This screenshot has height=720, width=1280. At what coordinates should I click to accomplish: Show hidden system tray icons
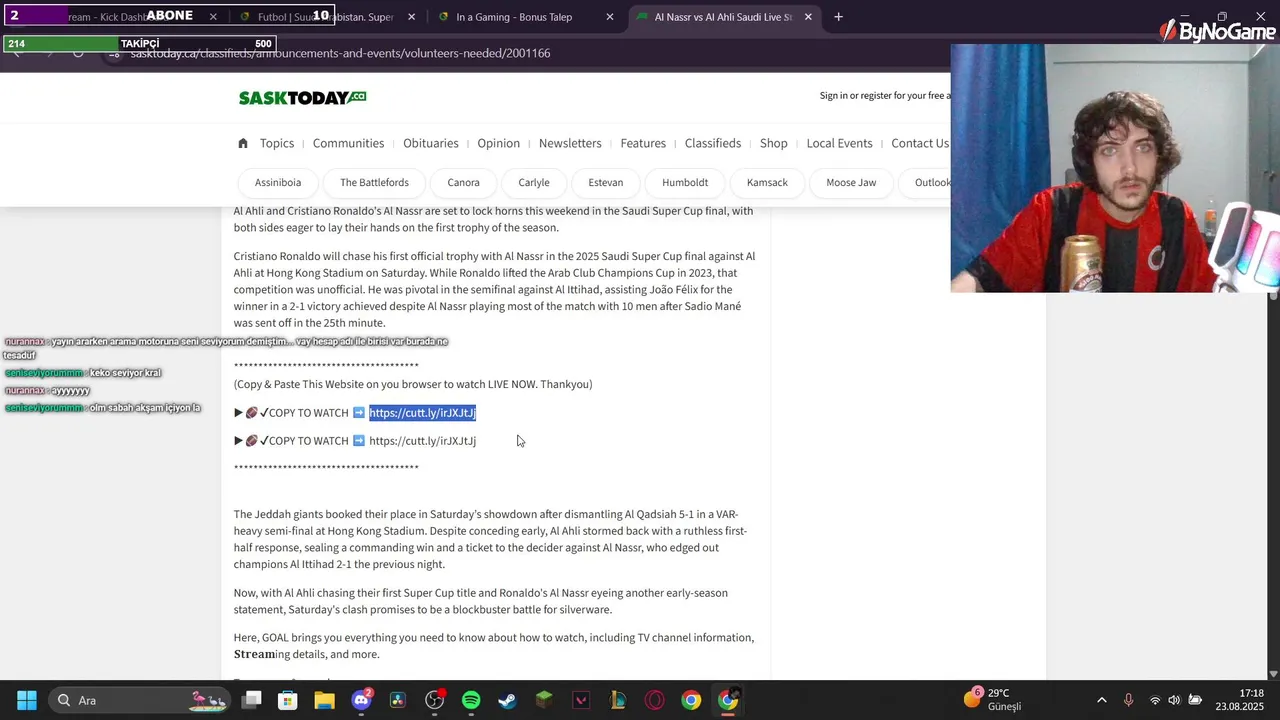click(1101, 700)
